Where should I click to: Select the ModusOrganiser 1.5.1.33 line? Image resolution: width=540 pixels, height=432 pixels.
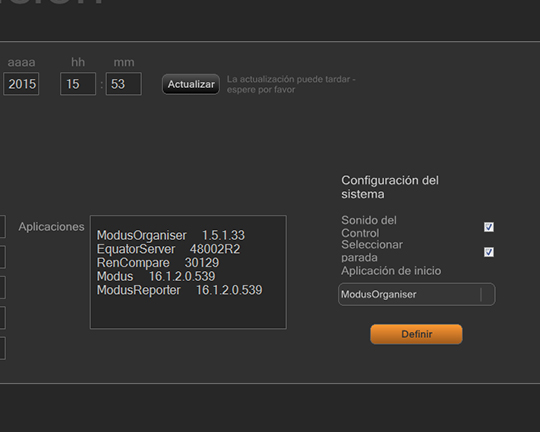tap(171, 235)
